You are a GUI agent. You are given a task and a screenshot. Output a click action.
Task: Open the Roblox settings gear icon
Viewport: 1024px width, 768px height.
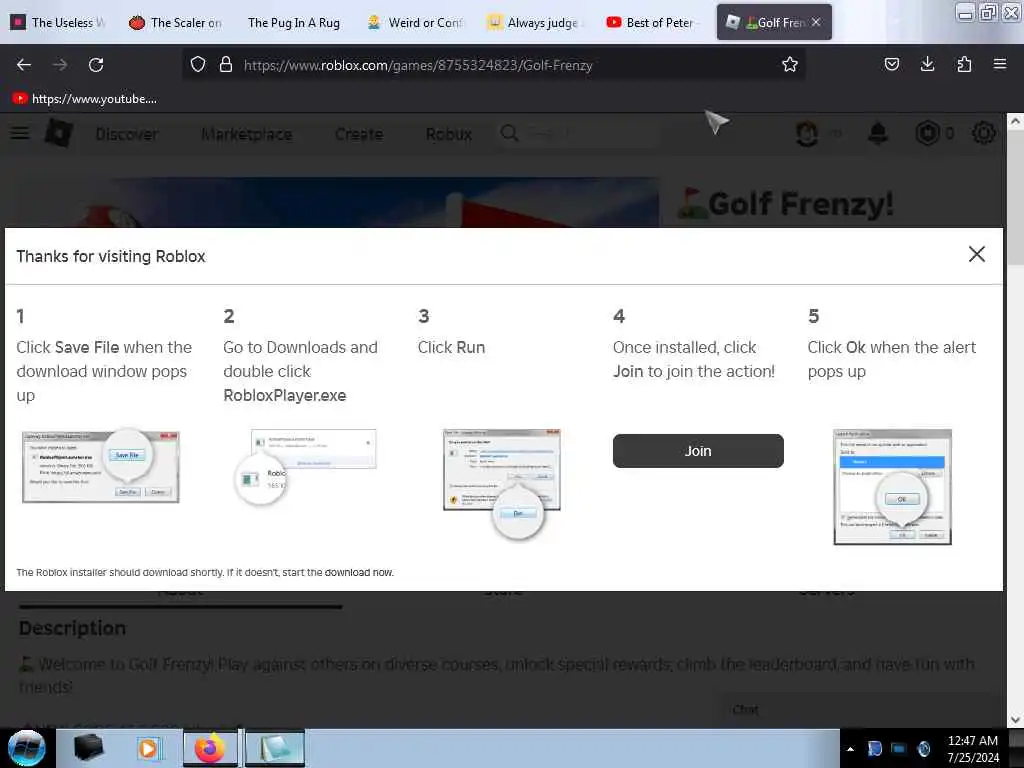pyautogui.click(x=984, y=133)
